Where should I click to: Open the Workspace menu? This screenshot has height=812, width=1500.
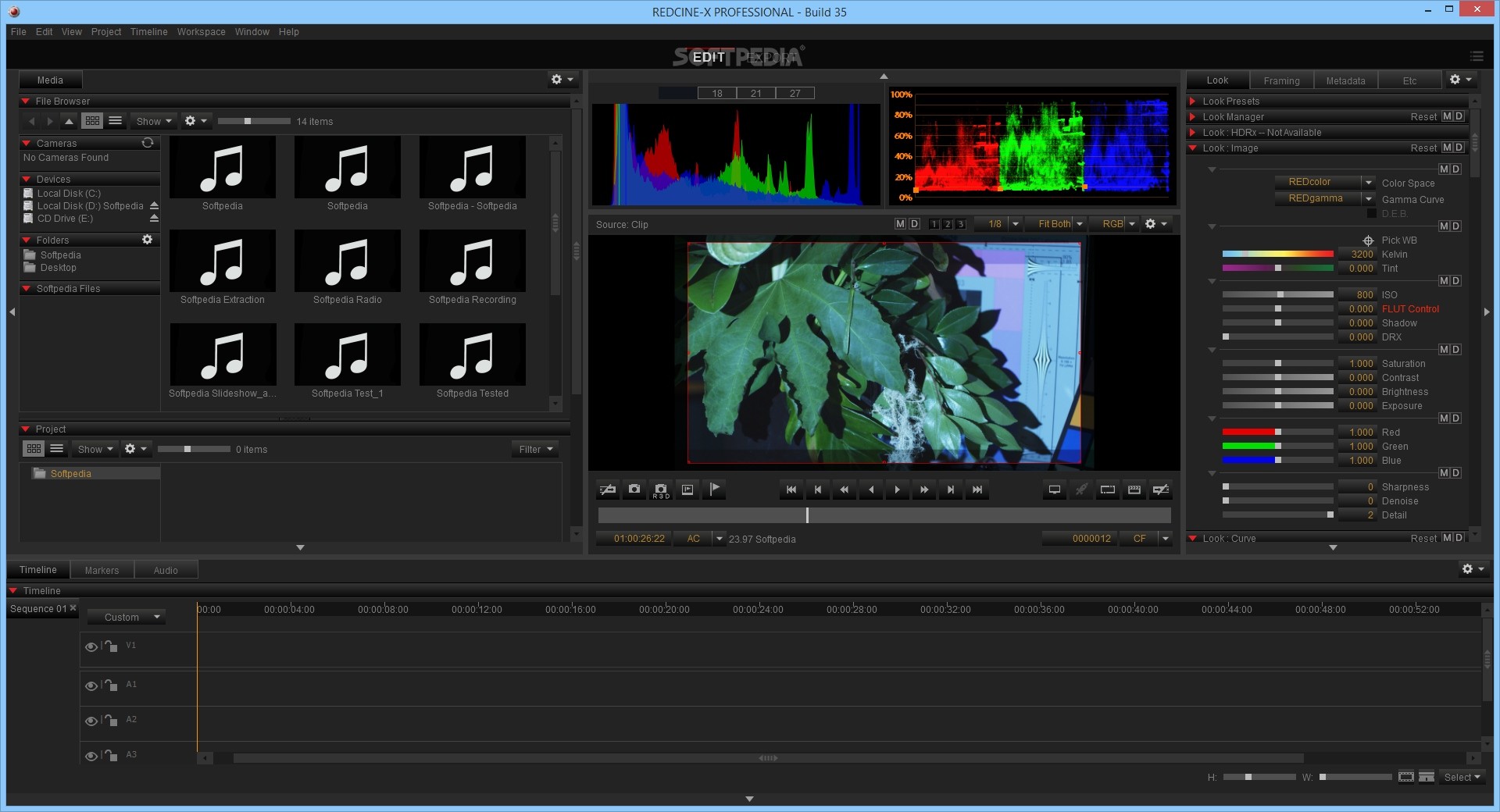201,32
